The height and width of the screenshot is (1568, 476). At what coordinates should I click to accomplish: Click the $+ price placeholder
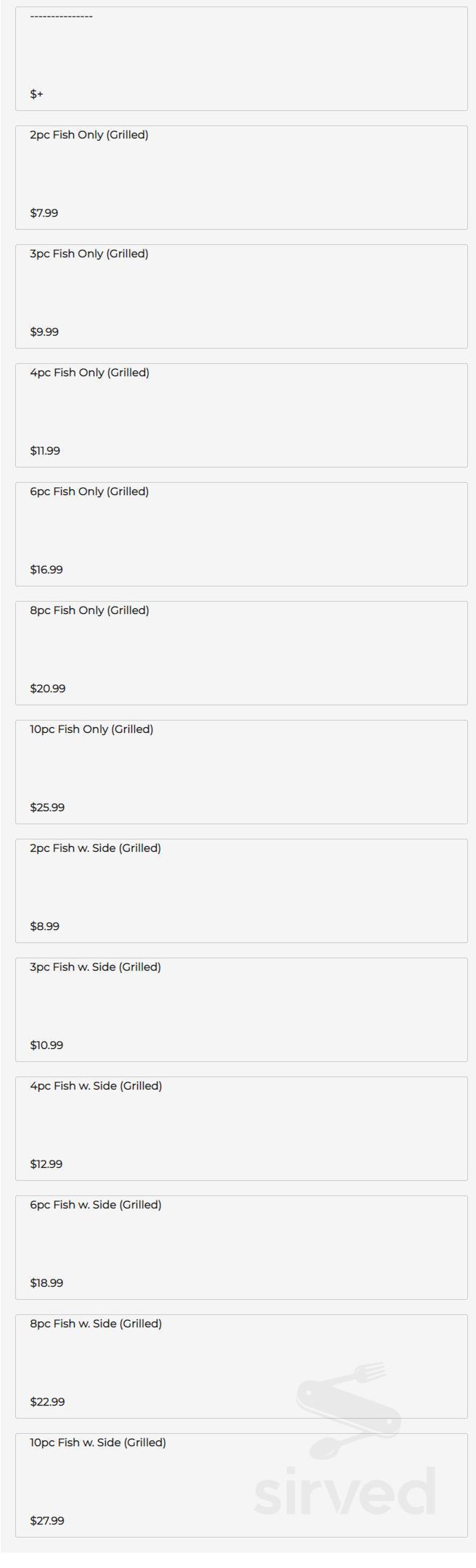37,94
